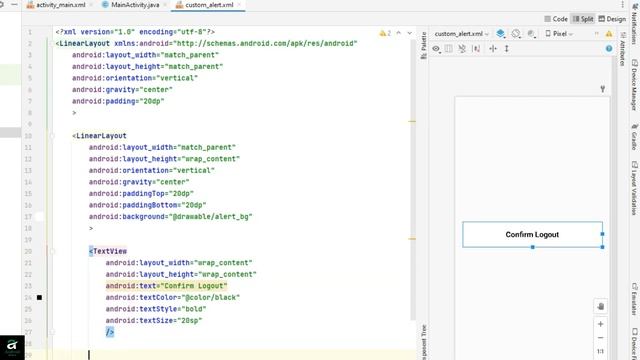Click the android:paddingBottom="20dp" line
Viewport: 640px width, 360px height.
pos(147,205)
